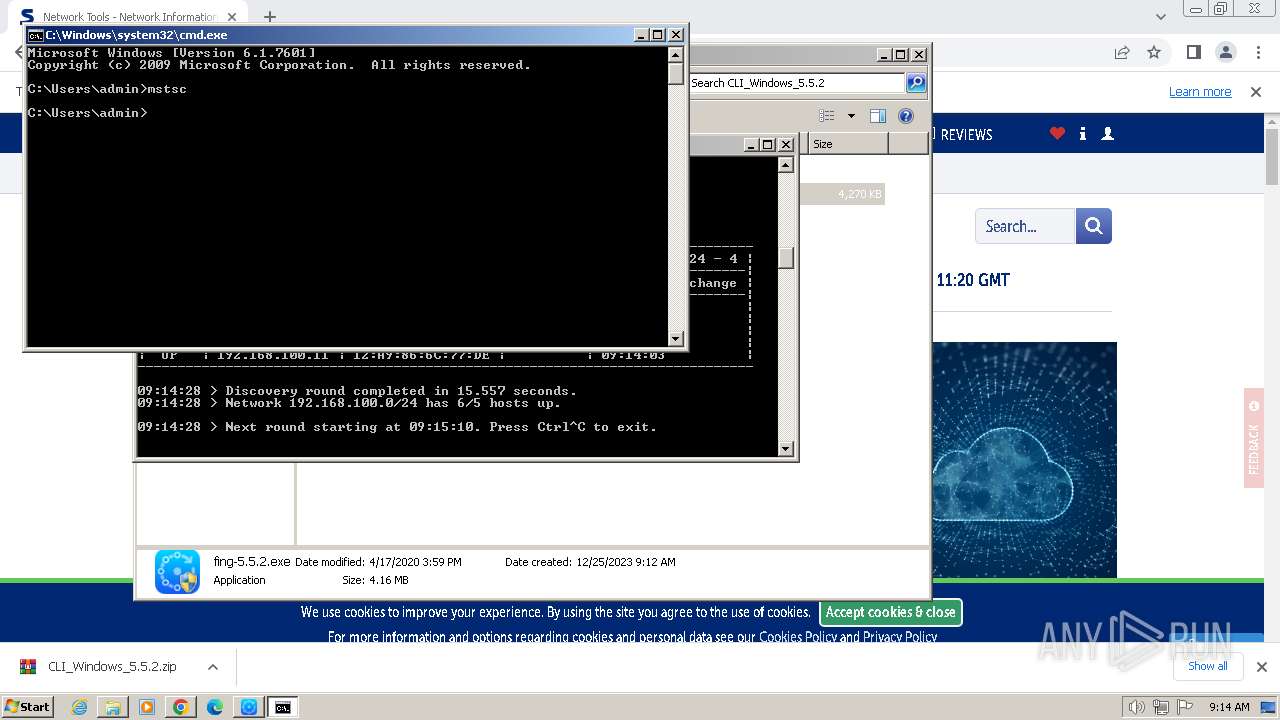Expand the download item options chevron
Screen dimensions: 1280x720
click(212, 667)
